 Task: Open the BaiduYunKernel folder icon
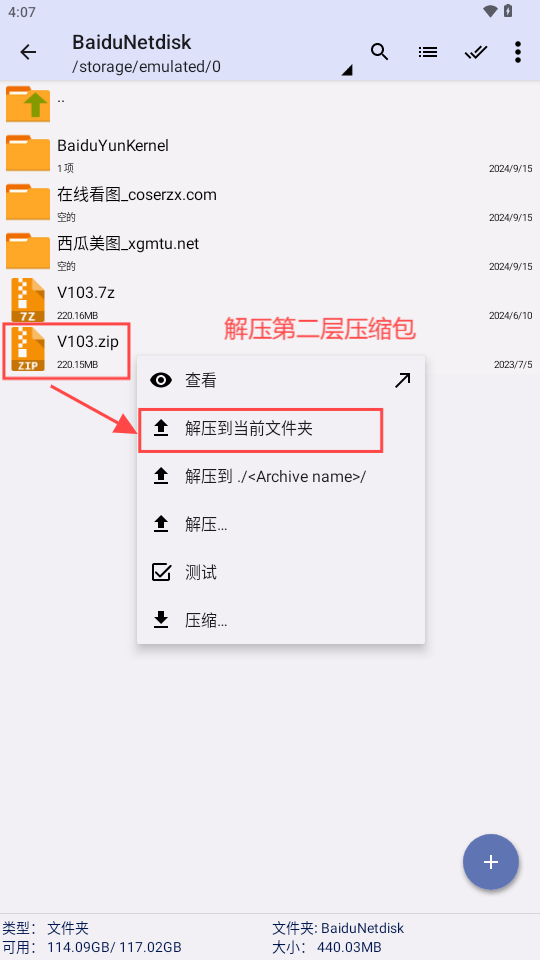click(x=28, y=153)
